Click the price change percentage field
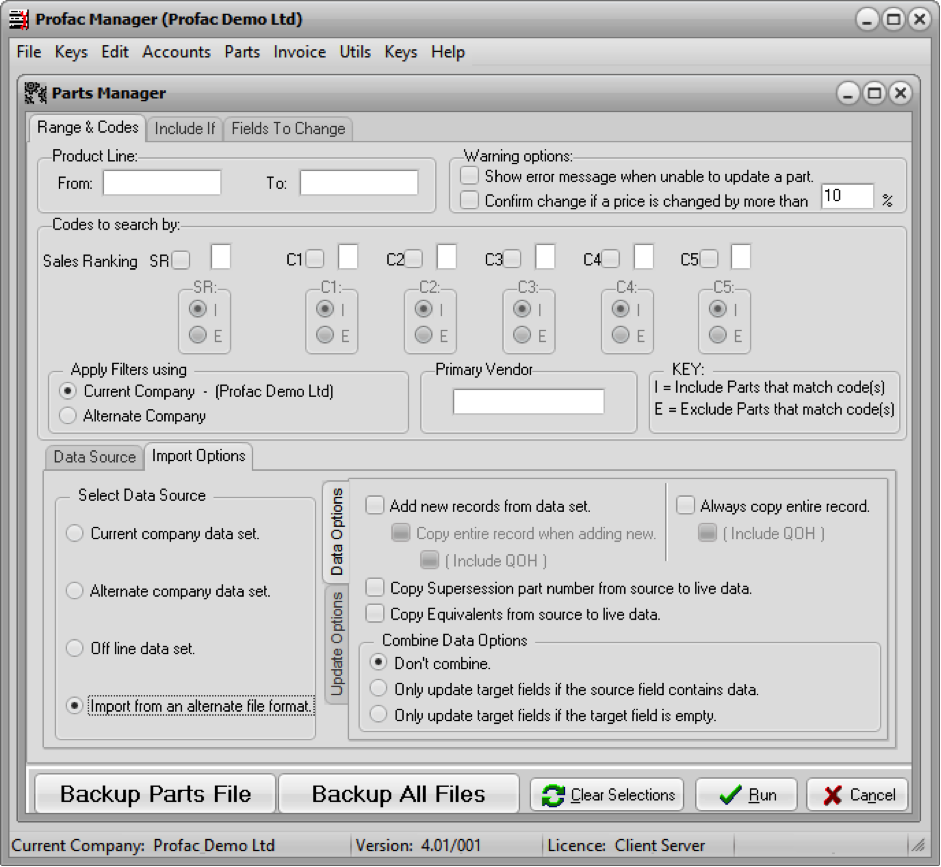 point(847,196)
